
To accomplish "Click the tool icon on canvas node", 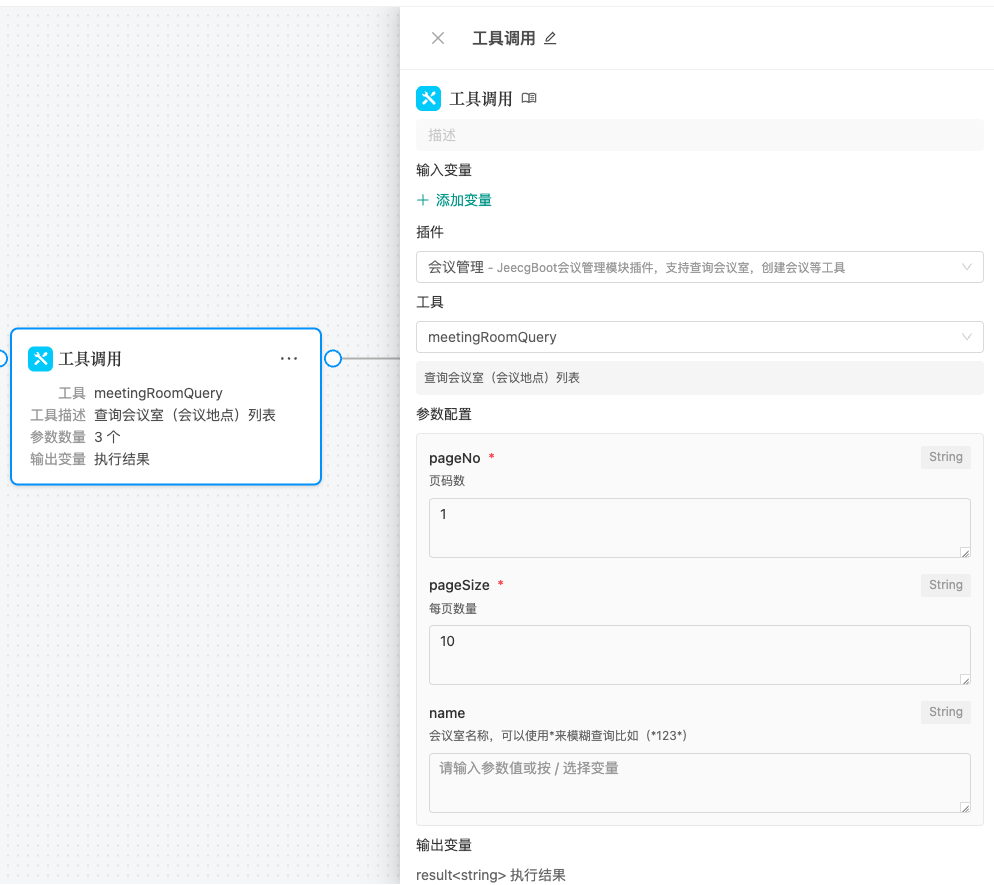I will point(40,359).
